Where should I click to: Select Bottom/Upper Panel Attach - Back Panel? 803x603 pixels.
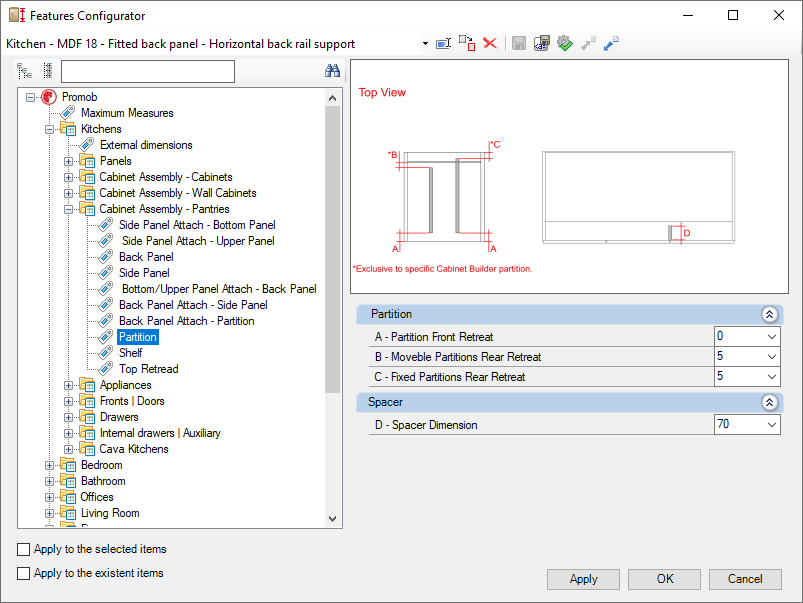click(x=219, y=289)
